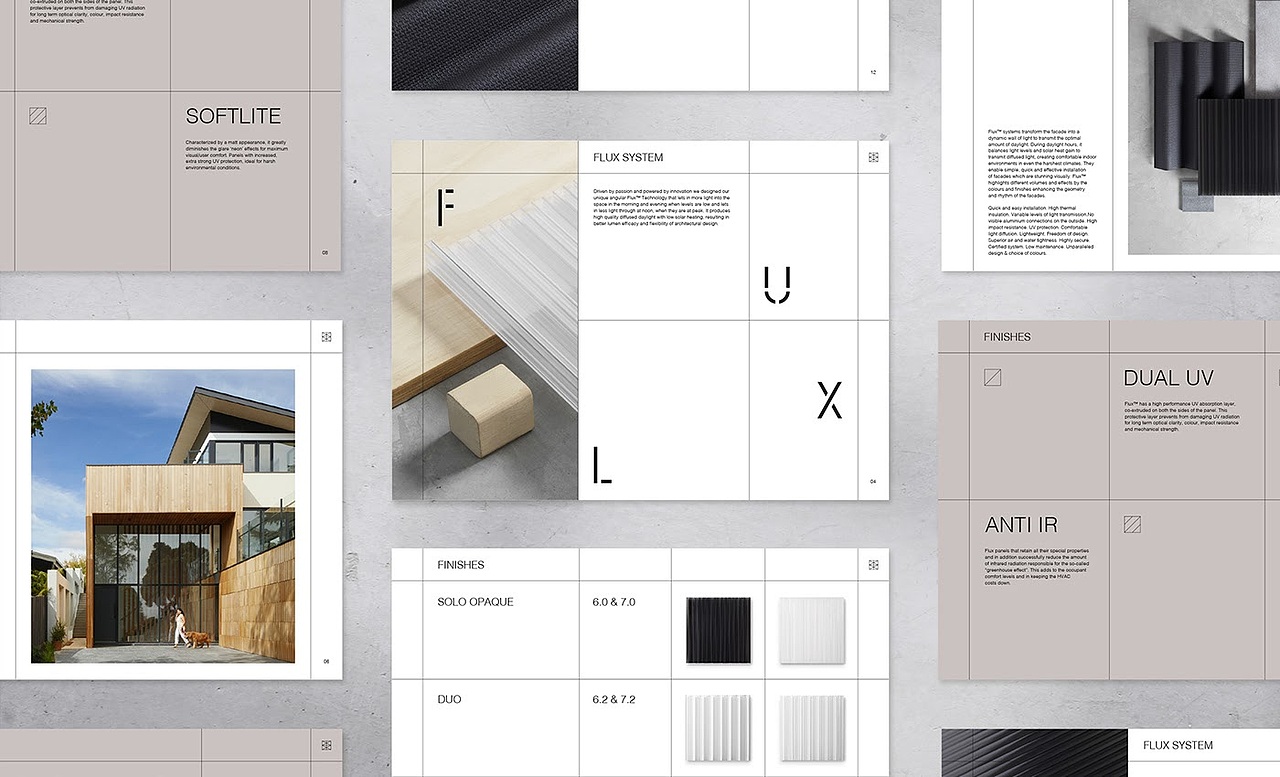Click page number 12 beside the fabric image
The image size is (1280, 777).
[x=873, y=73]
